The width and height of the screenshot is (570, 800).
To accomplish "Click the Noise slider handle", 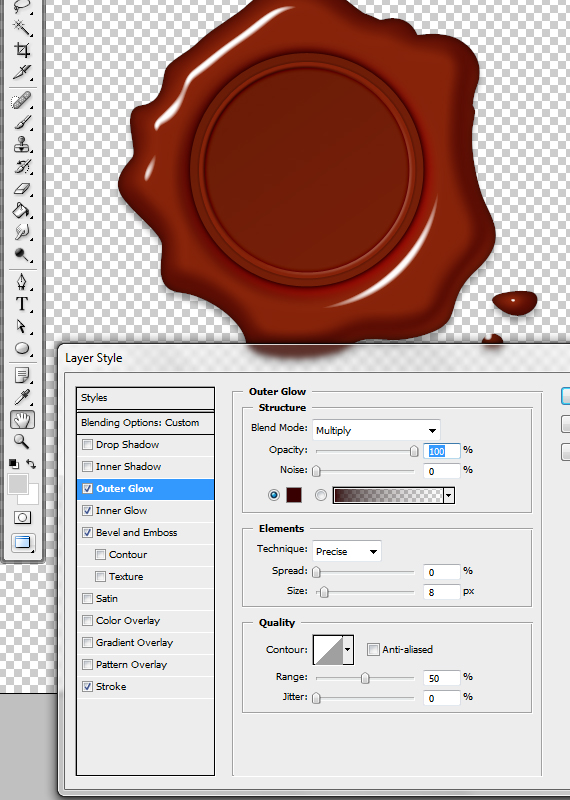I will [x=316, y=470].
